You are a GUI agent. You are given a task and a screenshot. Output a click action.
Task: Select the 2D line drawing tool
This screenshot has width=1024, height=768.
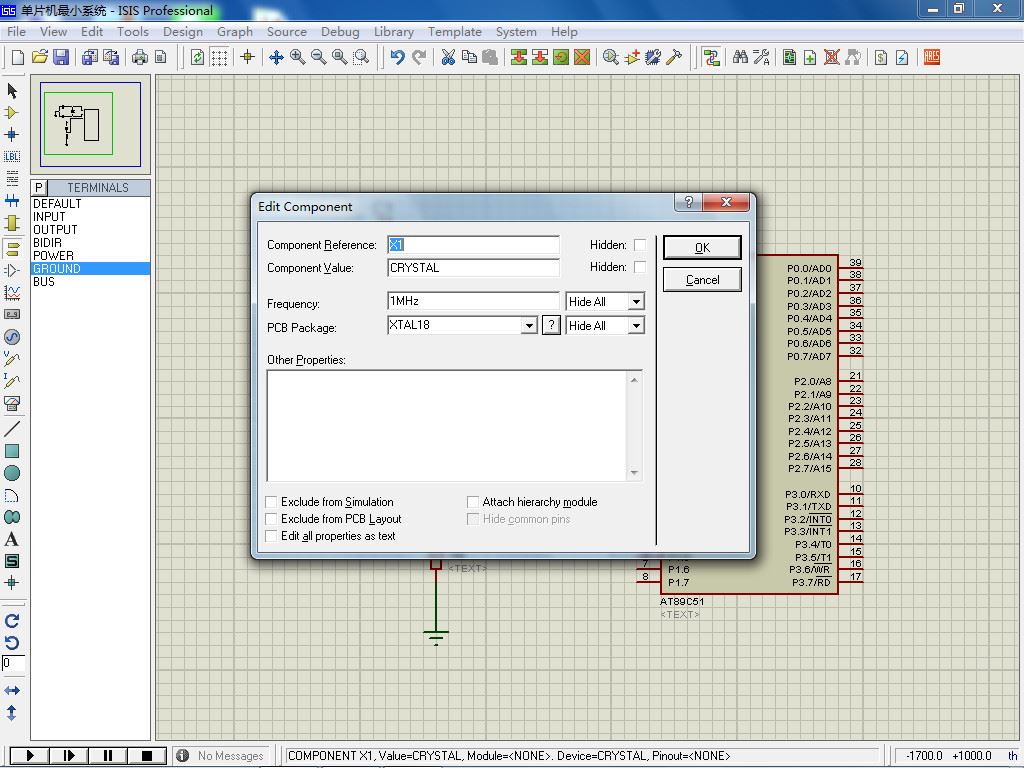pos(12,429)
